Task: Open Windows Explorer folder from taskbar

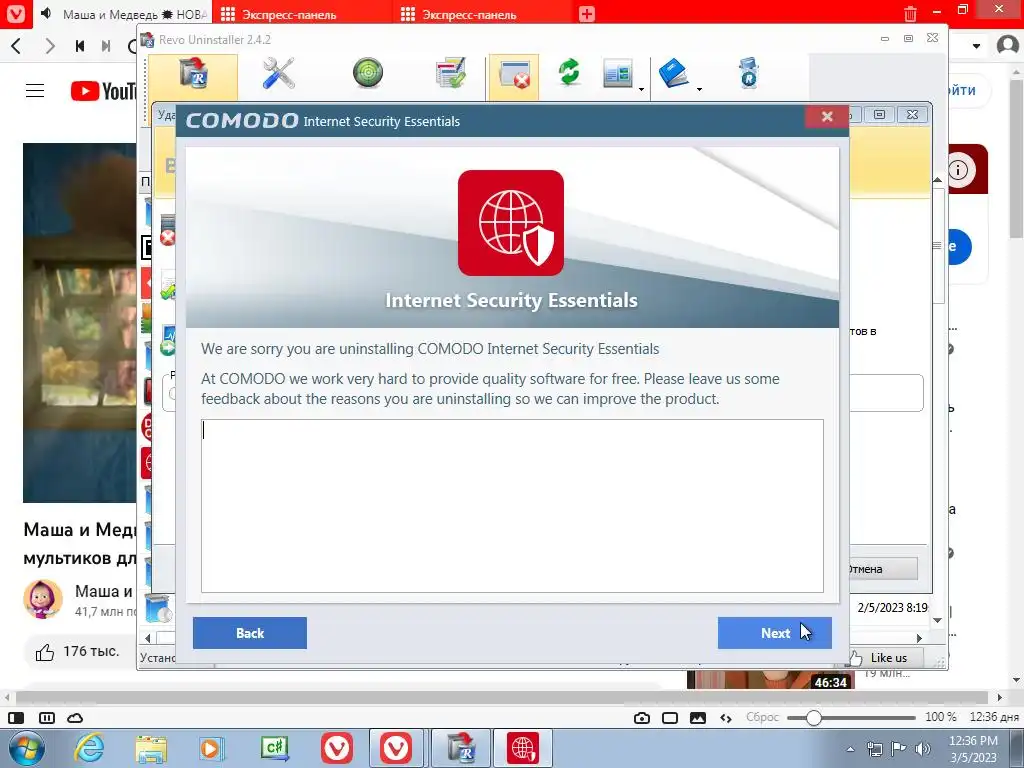Action: coord(151,748)
